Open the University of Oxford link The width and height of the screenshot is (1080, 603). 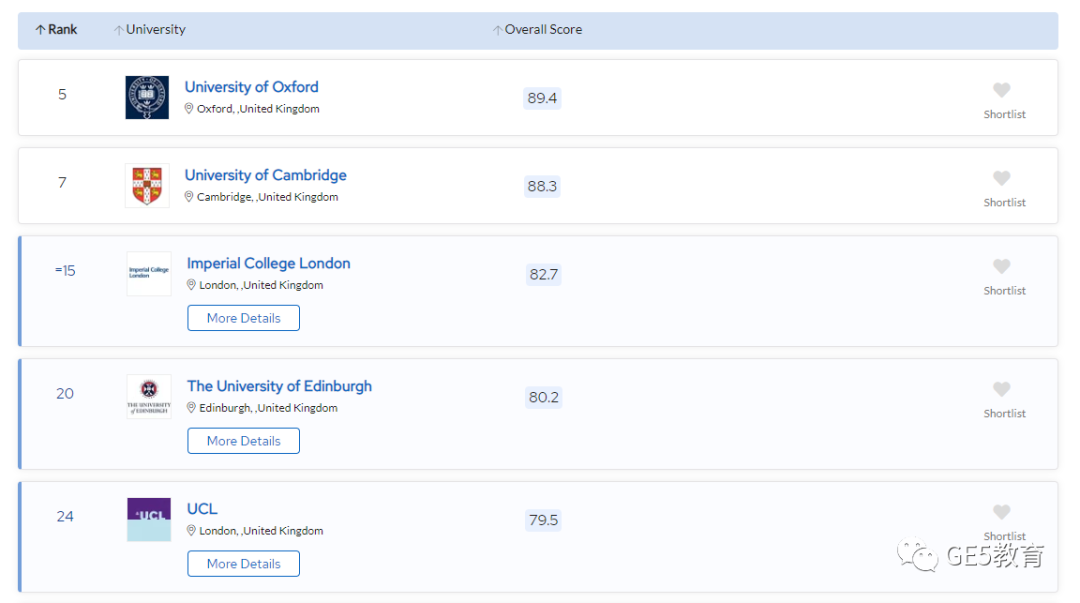251,87
